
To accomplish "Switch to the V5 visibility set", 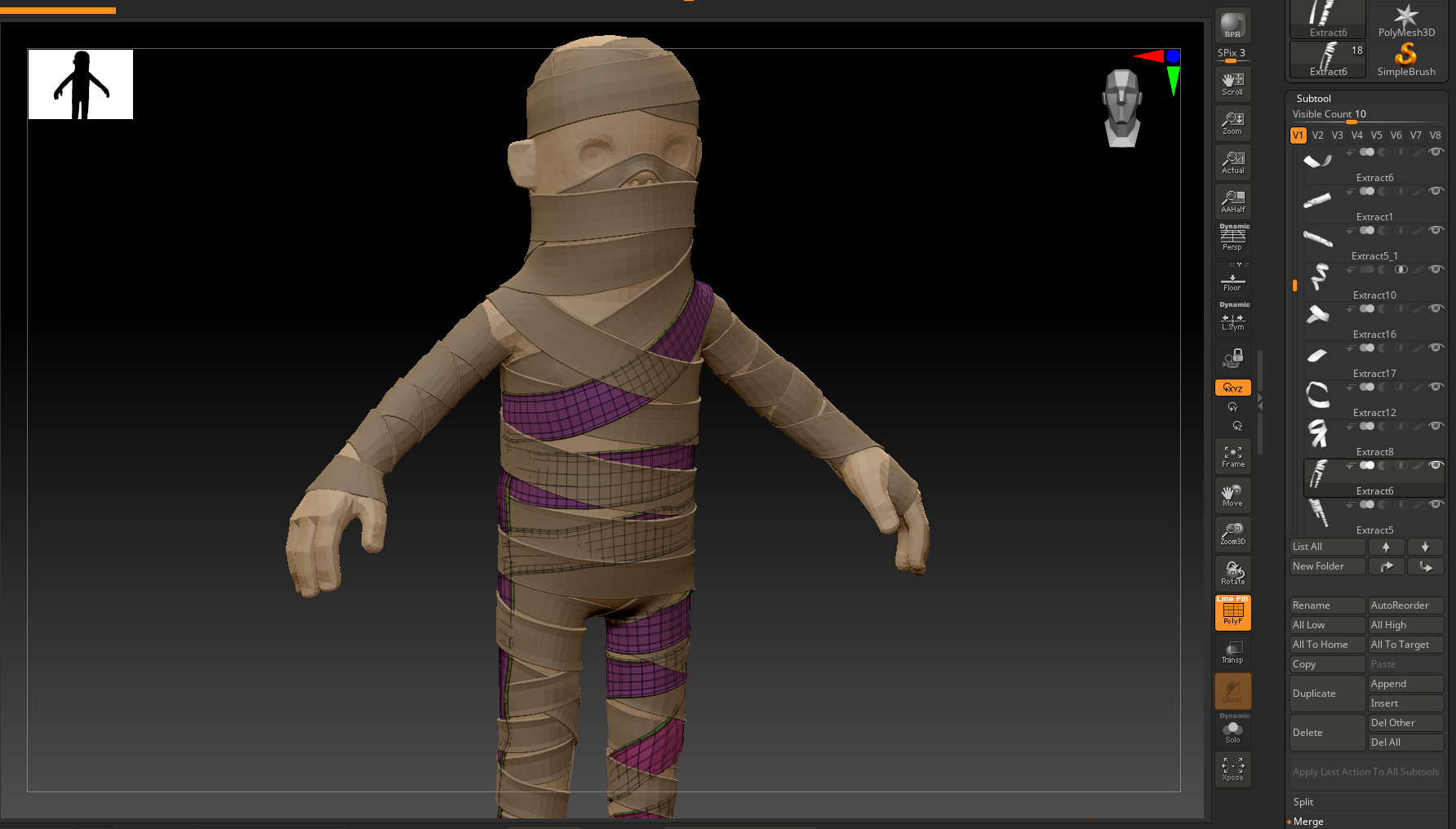I will [1376, 135].
